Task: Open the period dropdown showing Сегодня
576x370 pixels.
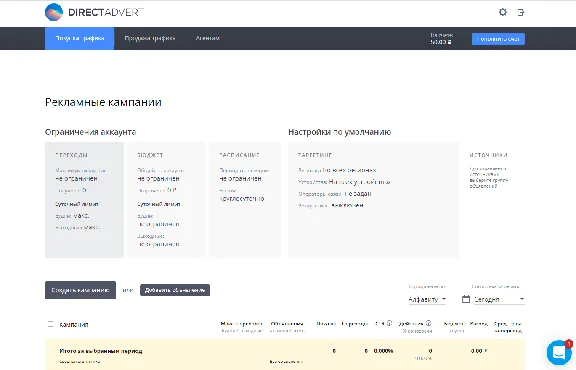Action: click(x=498, y=299)
